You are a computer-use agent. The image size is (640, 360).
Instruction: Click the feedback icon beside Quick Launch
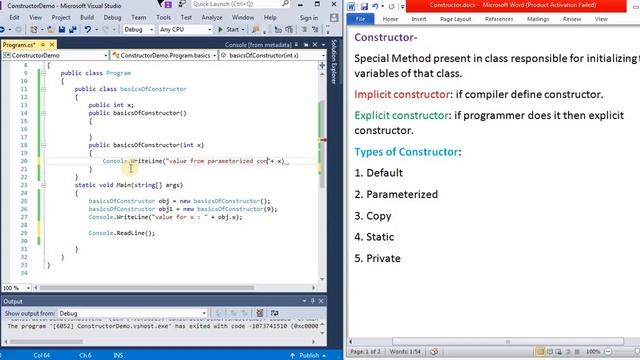[182, 4]
